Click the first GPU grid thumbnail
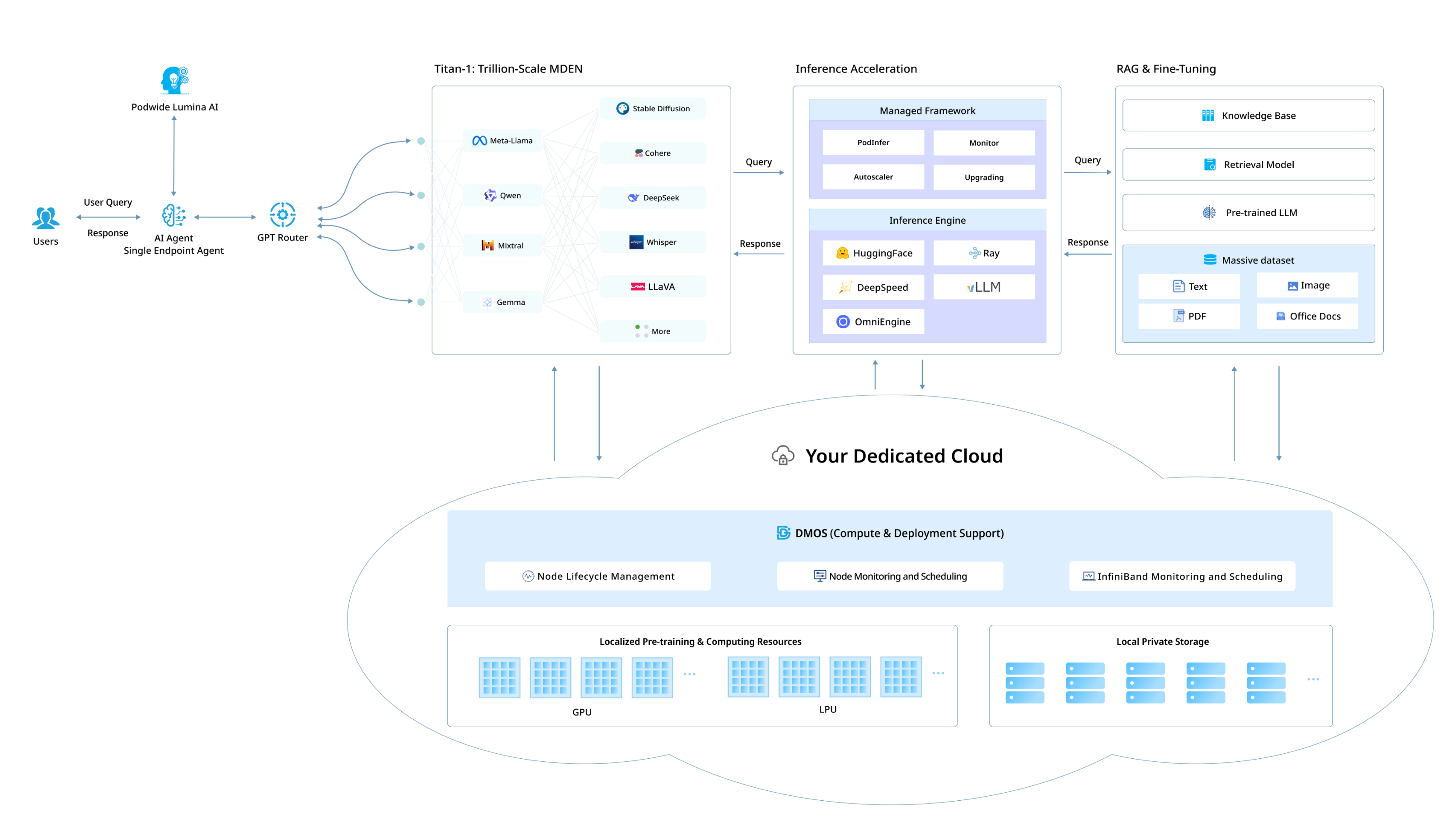The width and height of the screenshot is (1456, 822). coord(499,678)
